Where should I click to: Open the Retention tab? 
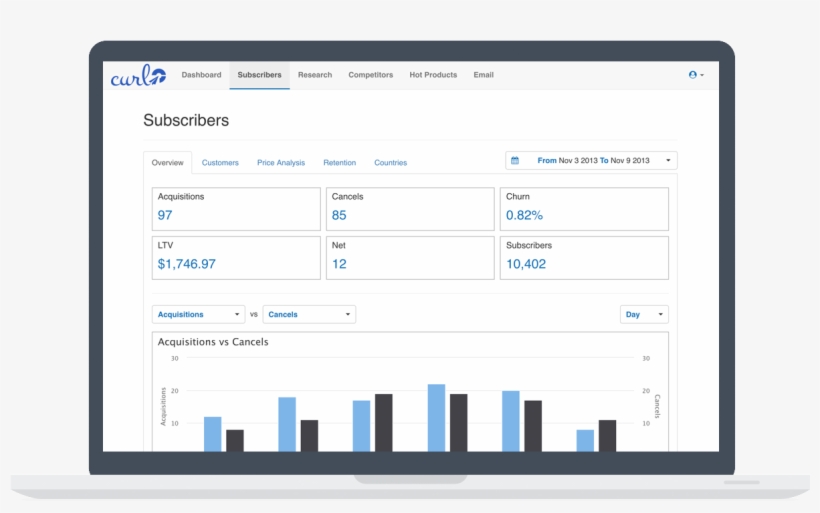[339, 162]
